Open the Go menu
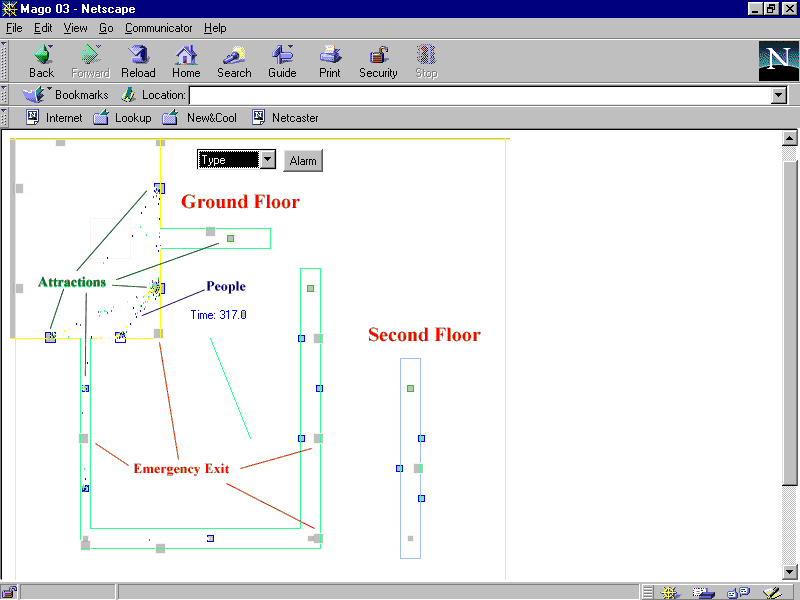This screenshot has height=600, width=800. tap(106, 28)
